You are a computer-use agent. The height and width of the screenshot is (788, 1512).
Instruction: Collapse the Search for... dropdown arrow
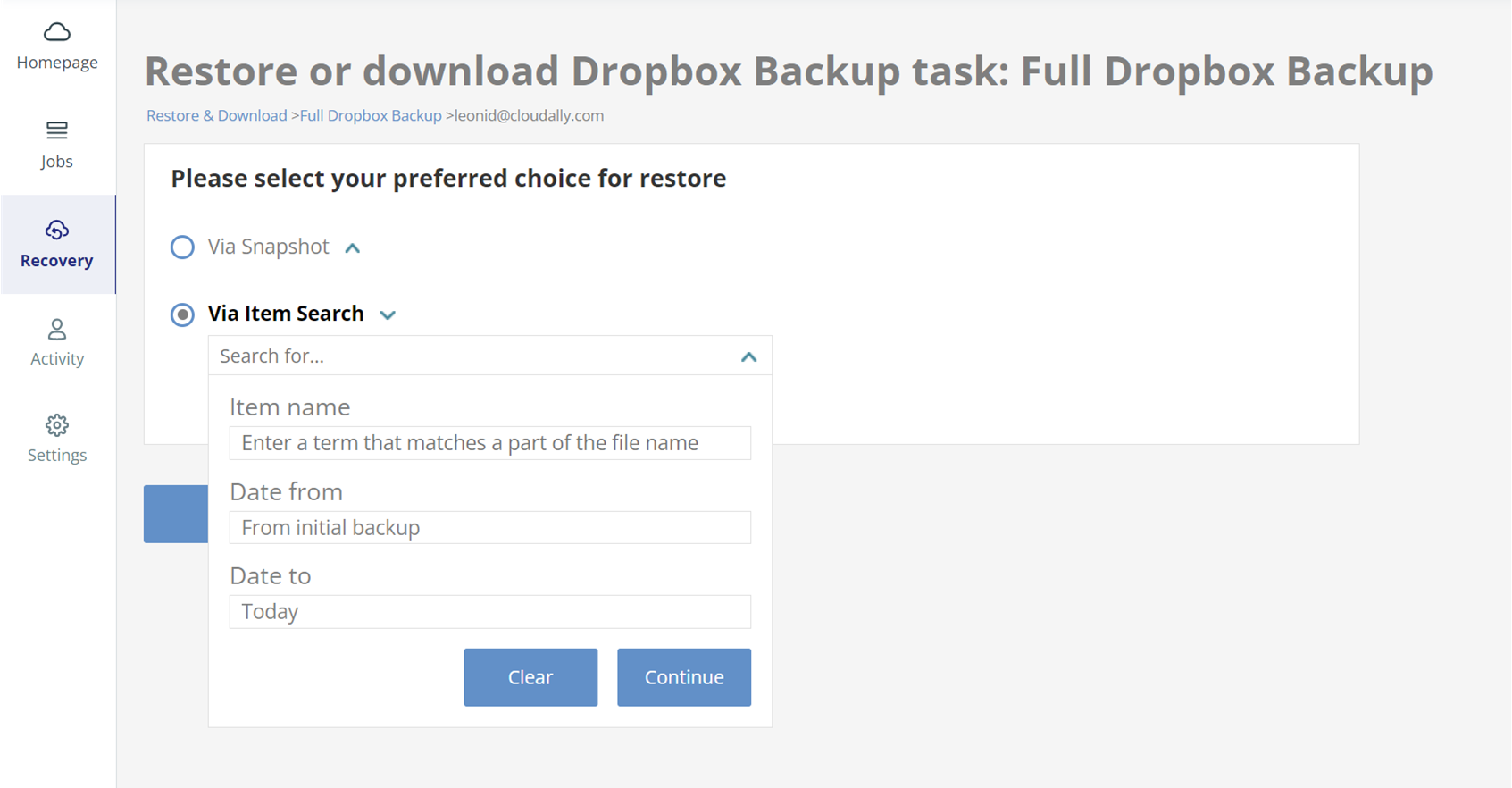pyautogui.click(x=748, y=357)
